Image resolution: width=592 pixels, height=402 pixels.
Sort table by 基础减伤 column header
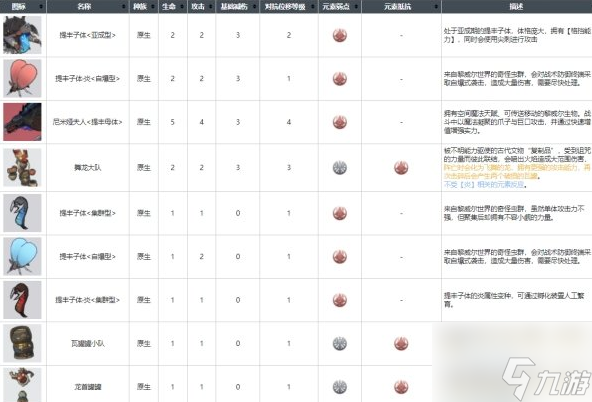(237, 6)
